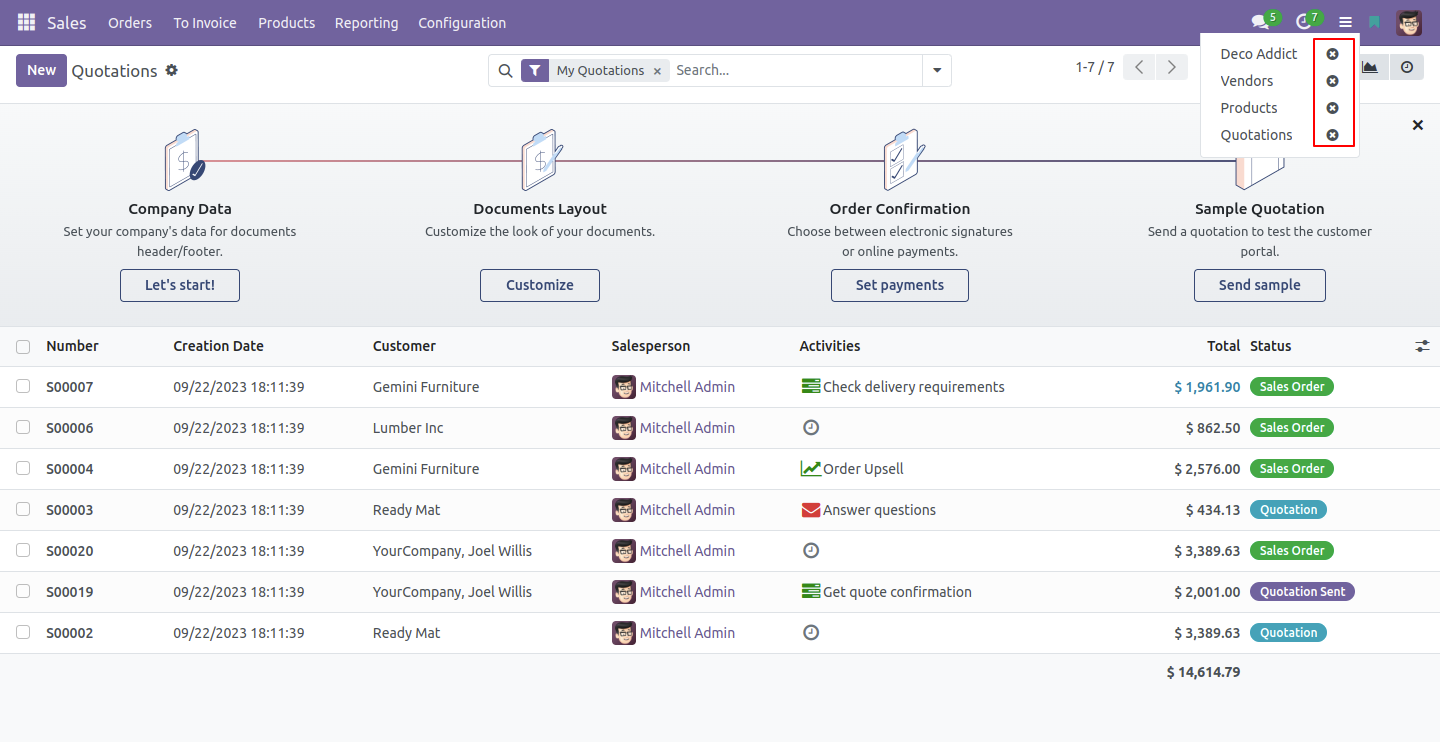Select the checkbox for order S00007

23,386
